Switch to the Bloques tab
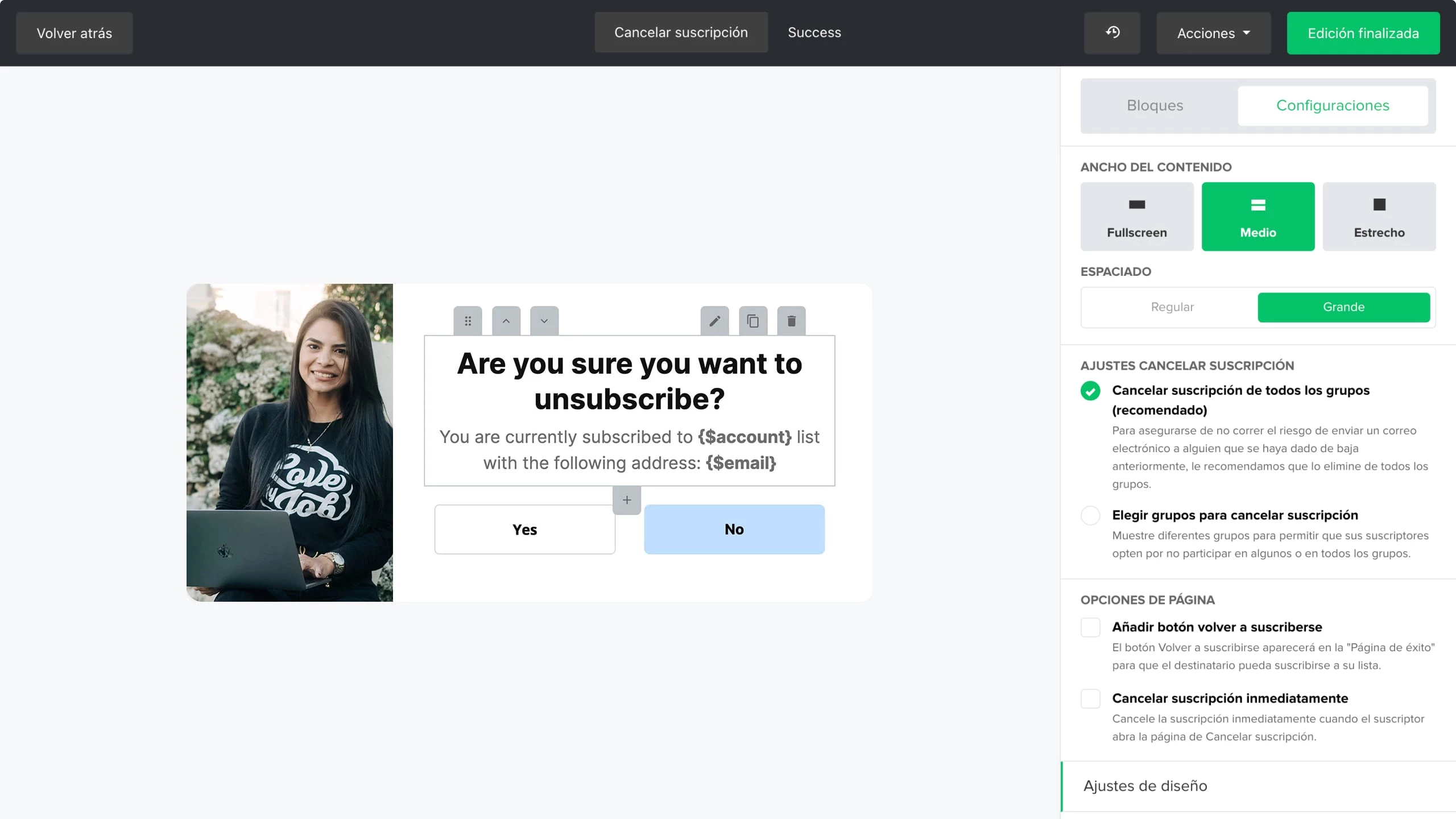This screenshot has width=1456, height=819. click(1155, 106)
